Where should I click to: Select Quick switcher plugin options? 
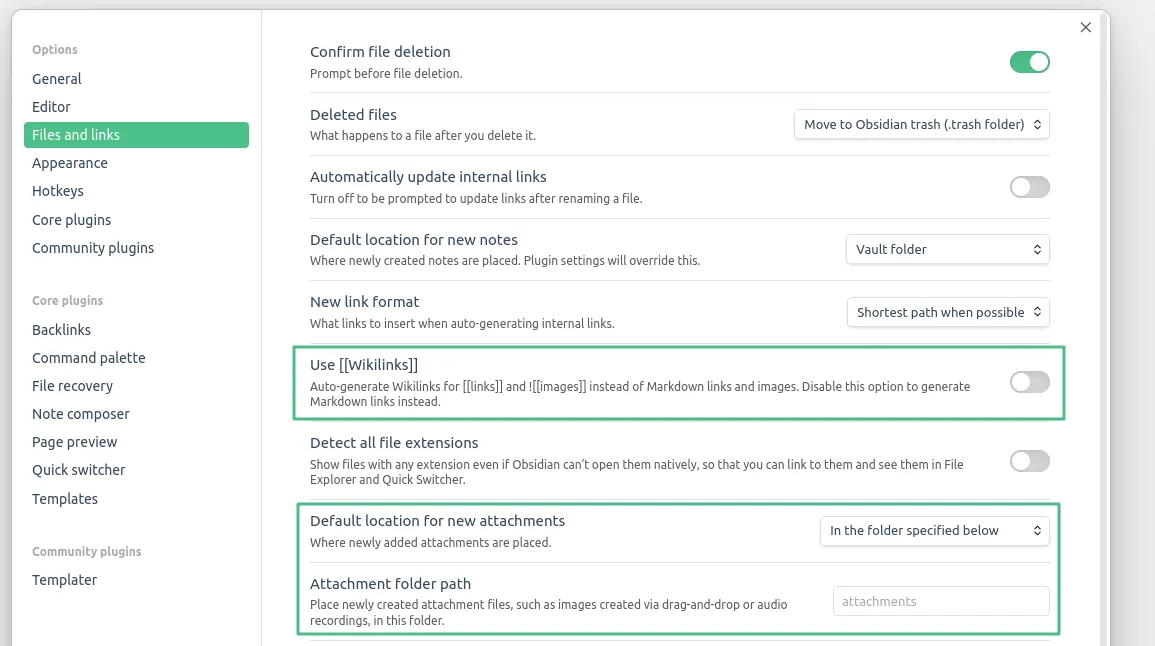click(79, 470)
